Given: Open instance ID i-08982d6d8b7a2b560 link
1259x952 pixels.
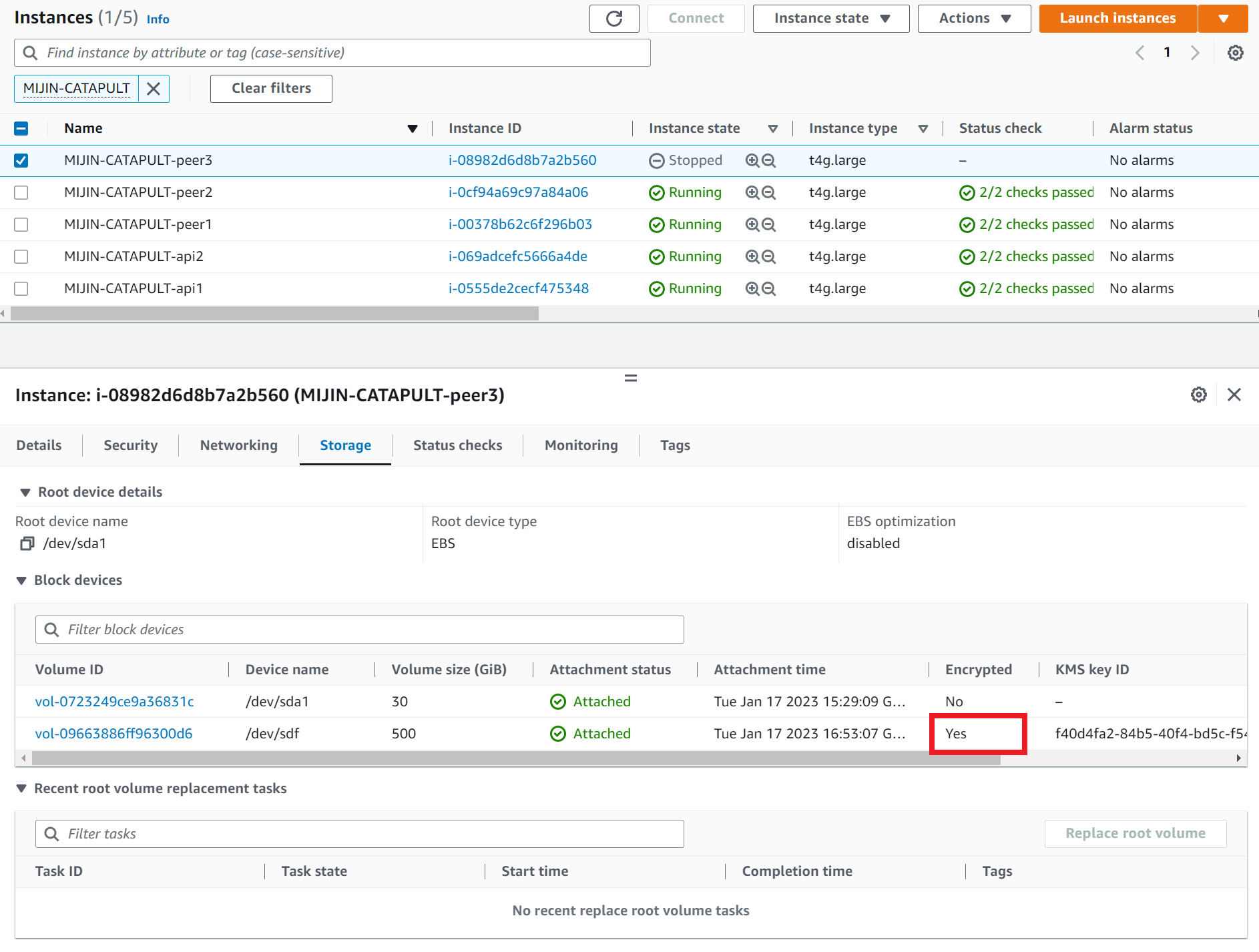Looking at the screenshot, I should (x=522, y=160).
